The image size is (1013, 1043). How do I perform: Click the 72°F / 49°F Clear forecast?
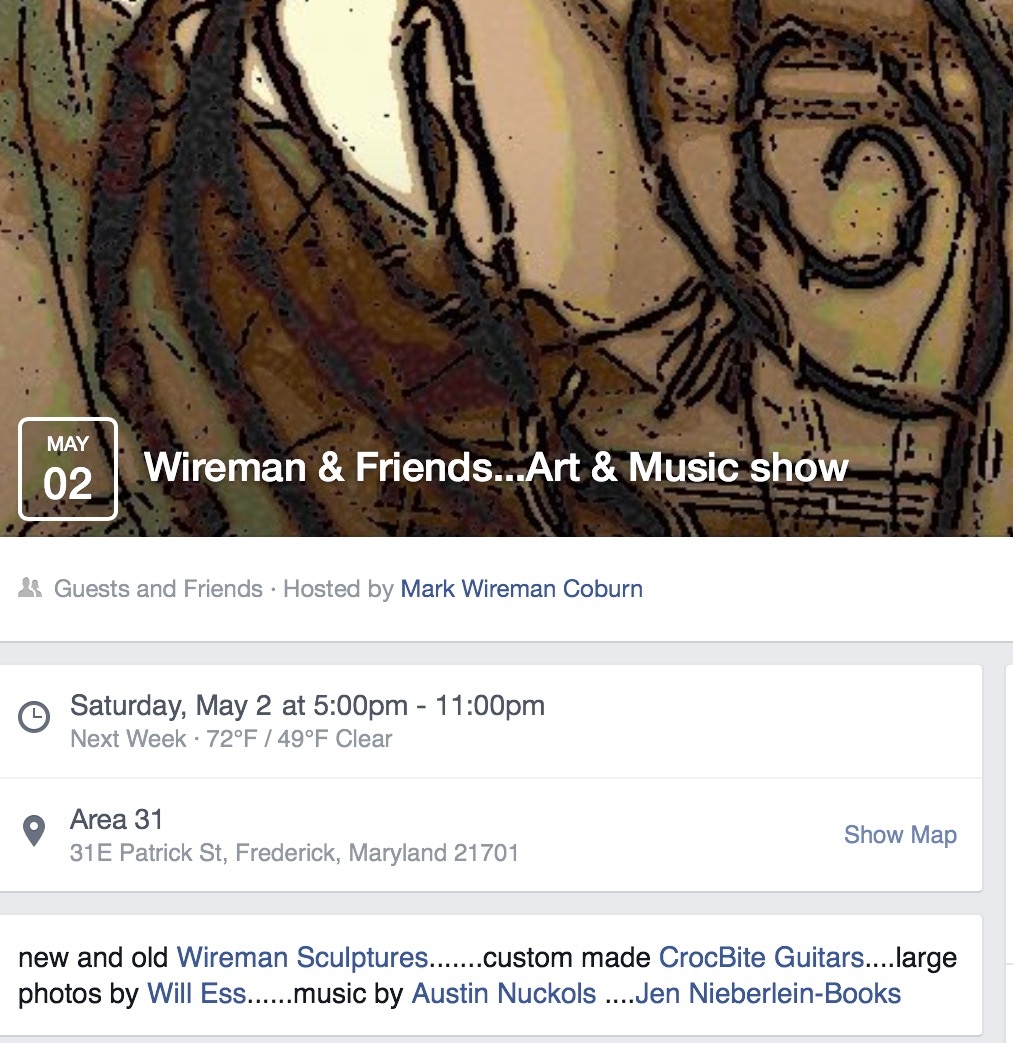click(299, 740)
